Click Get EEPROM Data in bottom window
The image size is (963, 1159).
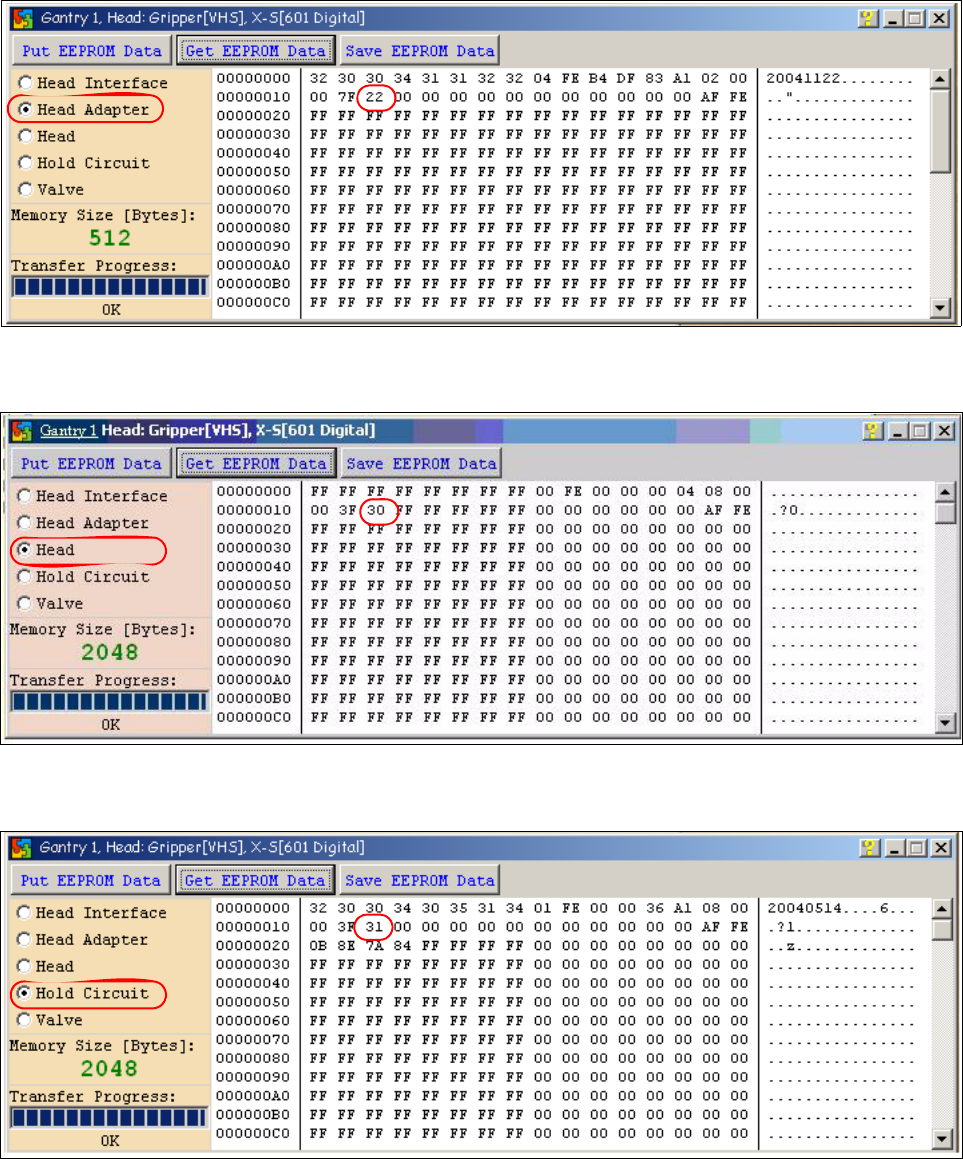(x=255, y=880)
